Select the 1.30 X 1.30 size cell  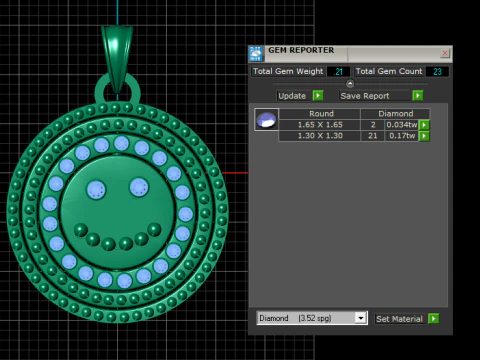(320, 136)
